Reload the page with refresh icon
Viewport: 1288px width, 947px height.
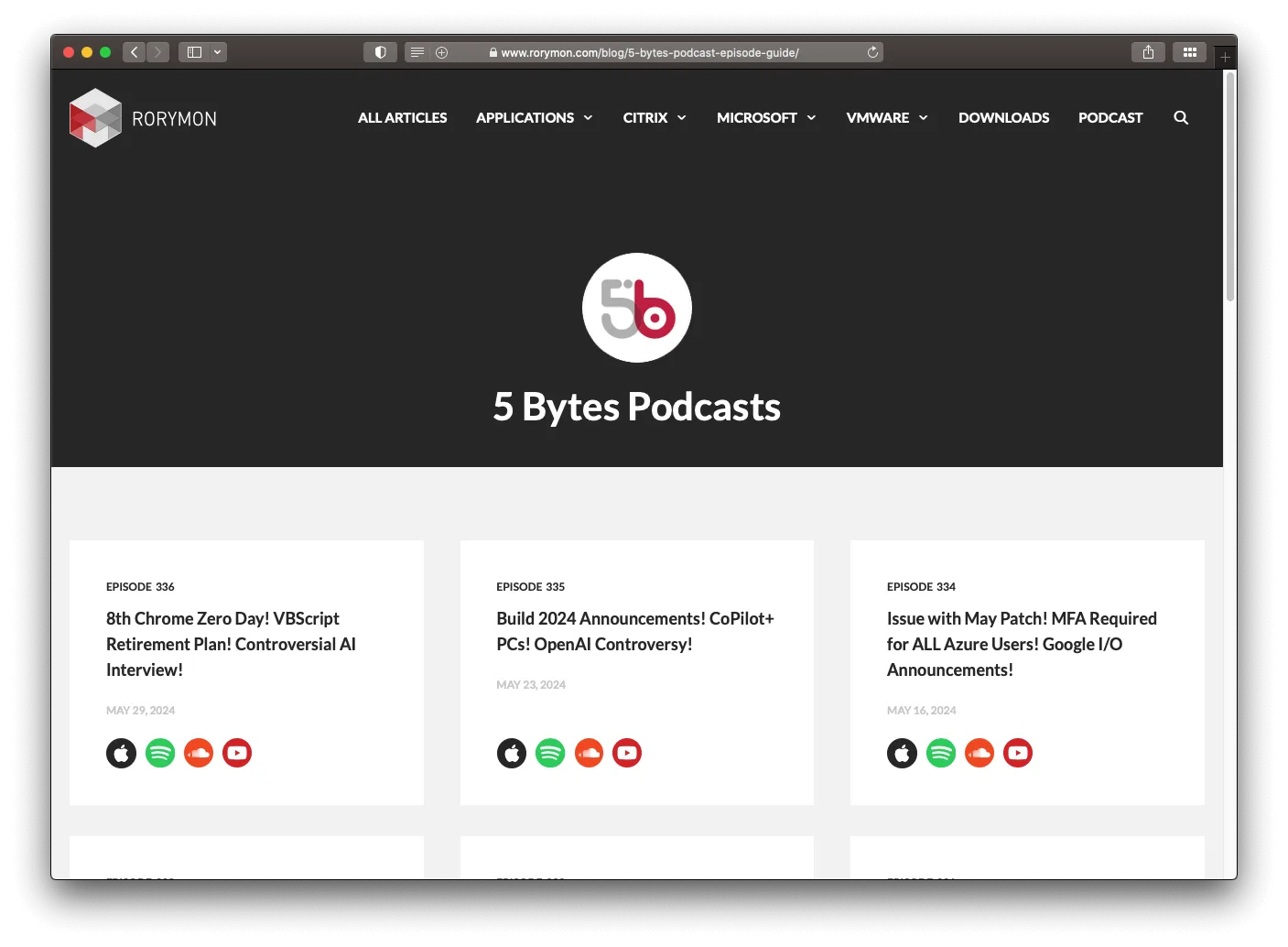[x=872, y=52]
